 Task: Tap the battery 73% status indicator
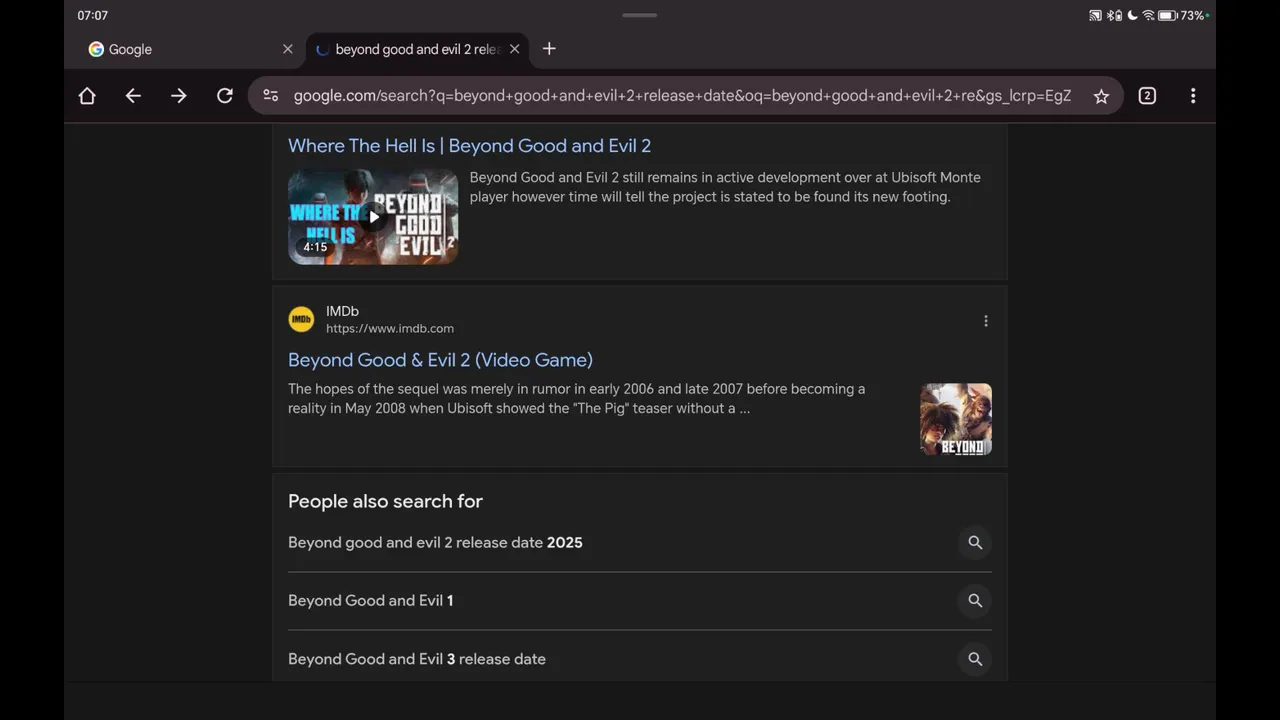coord(1183,15)
